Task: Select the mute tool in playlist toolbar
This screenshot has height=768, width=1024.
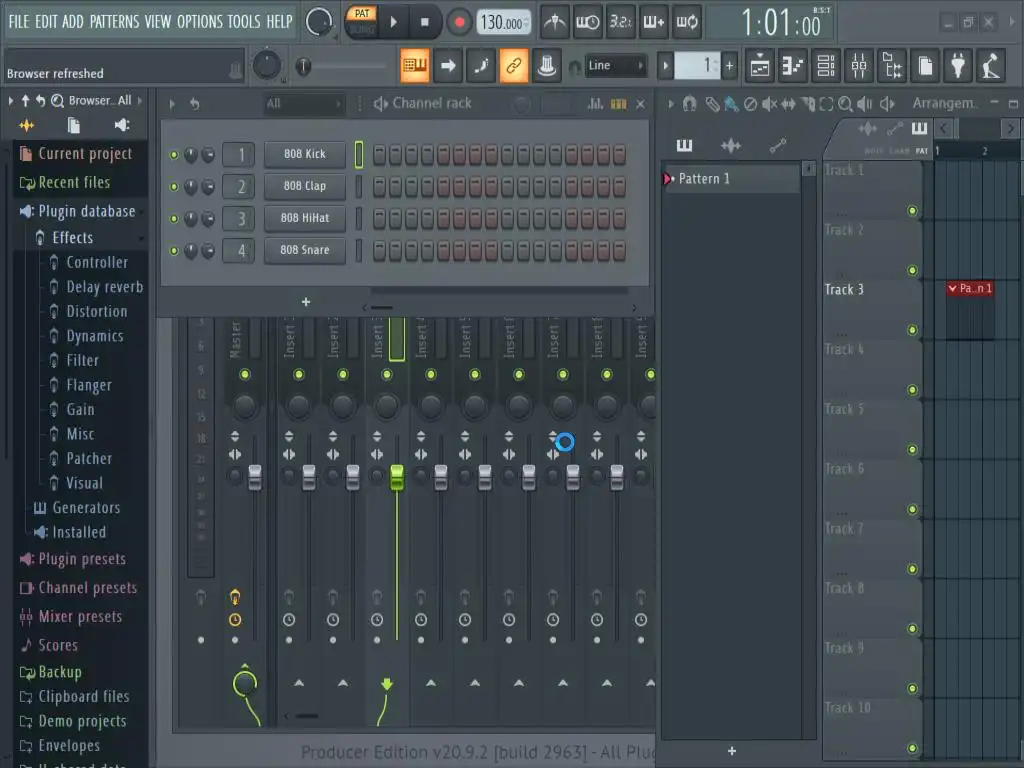Action: point(769,104)
